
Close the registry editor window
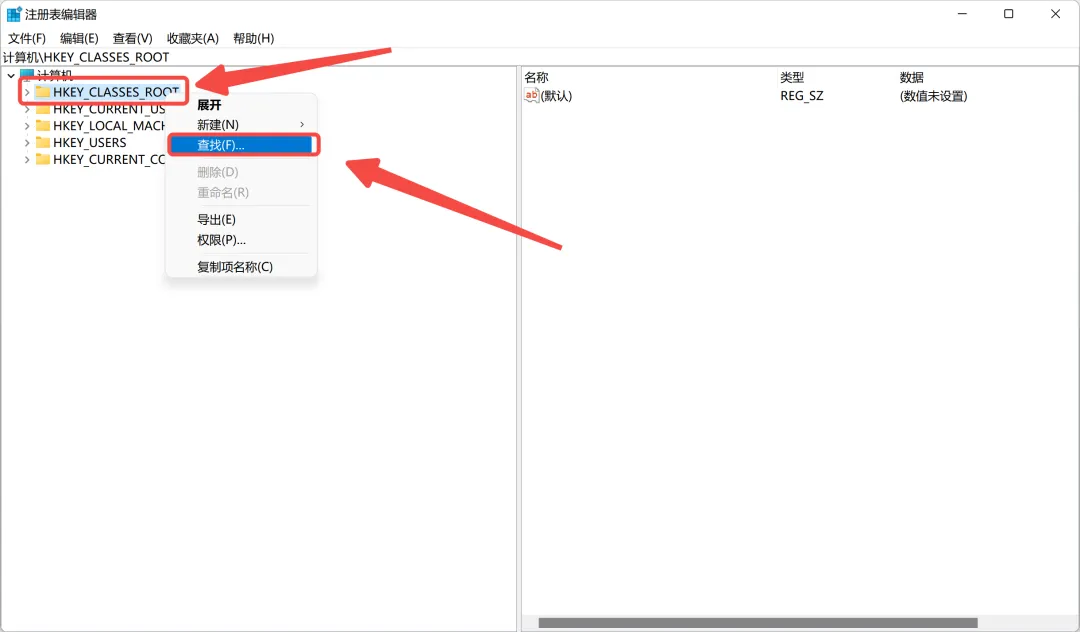click(x=1055, y=14)
